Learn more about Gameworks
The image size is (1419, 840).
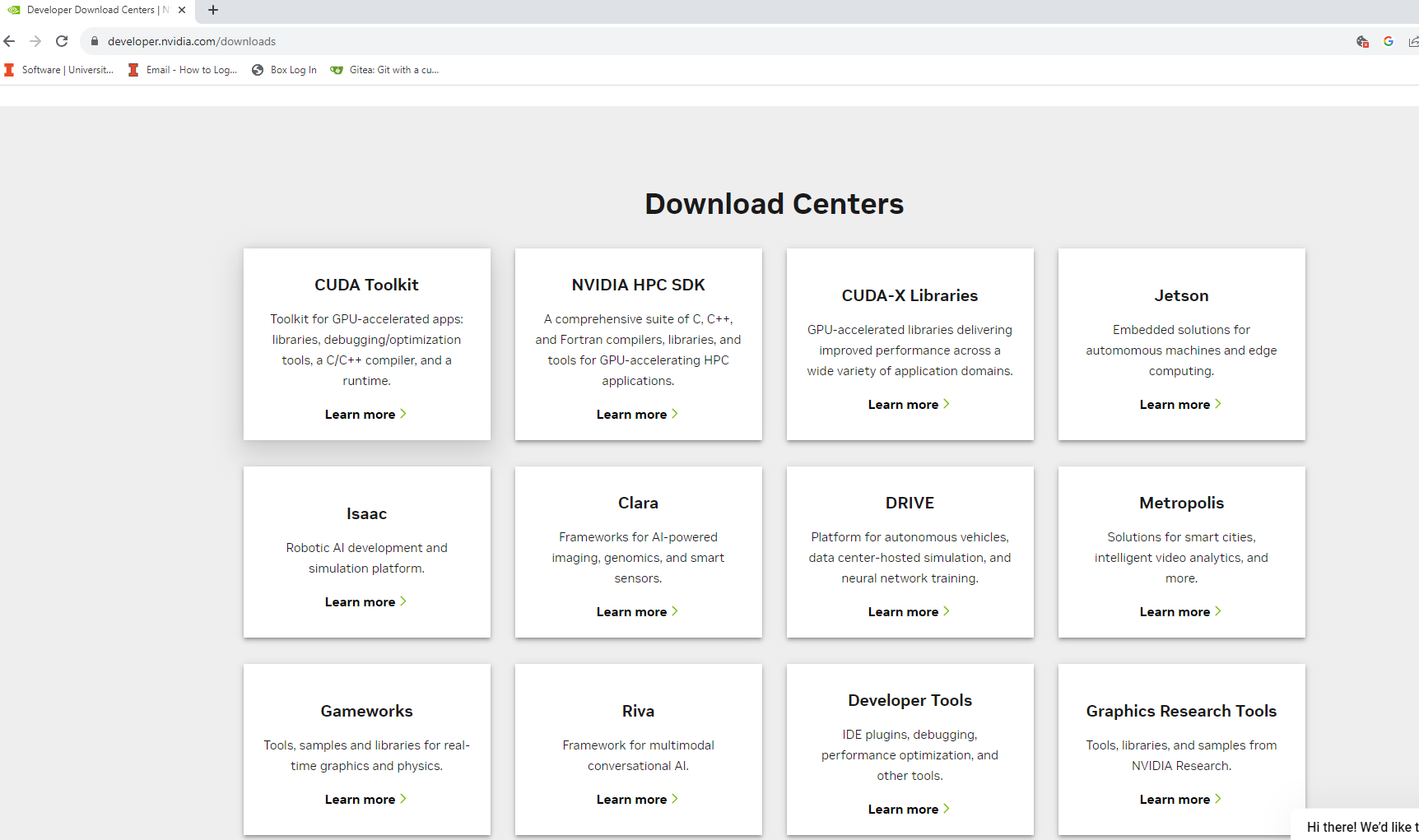[x=365, y=800]
